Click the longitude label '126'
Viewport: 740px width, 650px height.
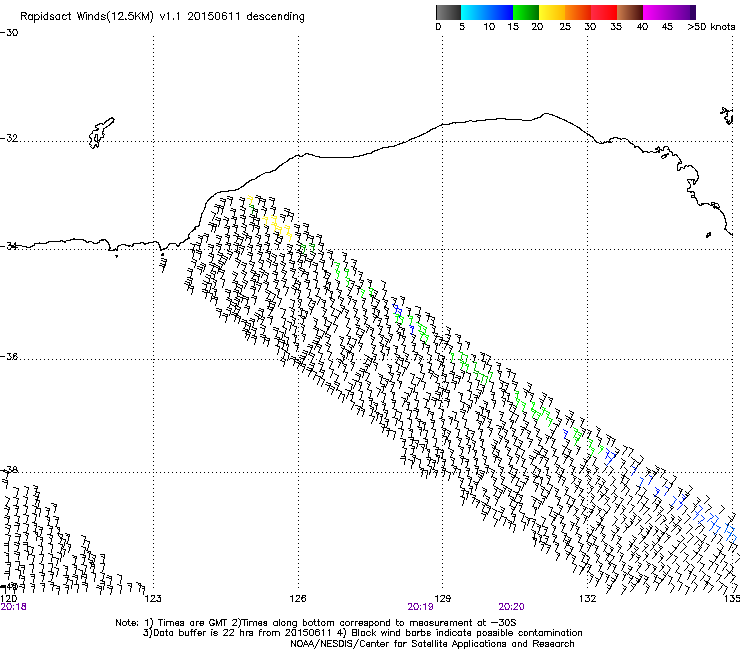[298, 599]
